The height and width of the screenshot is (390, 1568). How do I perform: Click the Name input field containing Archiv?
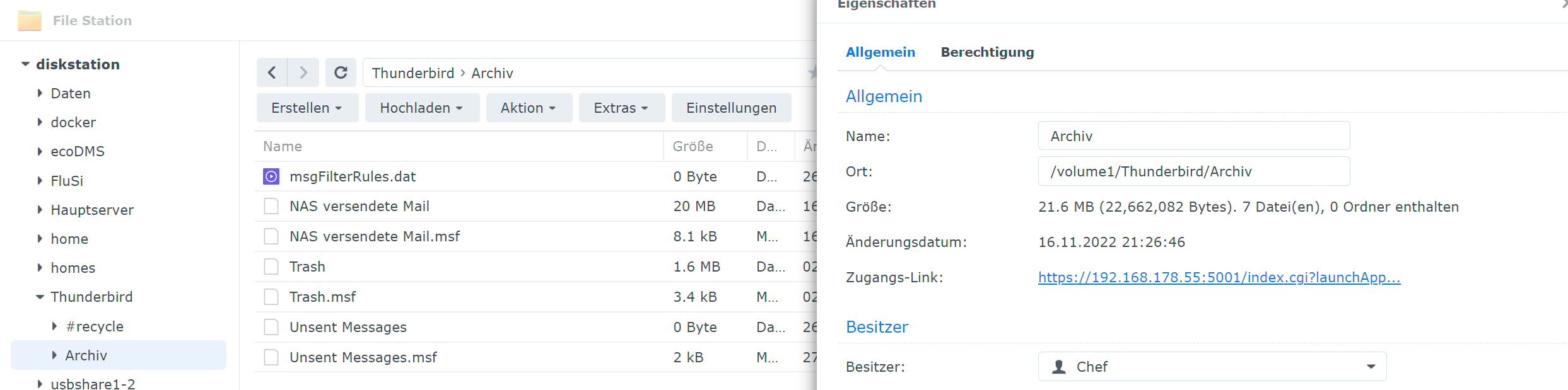click(x=1193, y=136)
